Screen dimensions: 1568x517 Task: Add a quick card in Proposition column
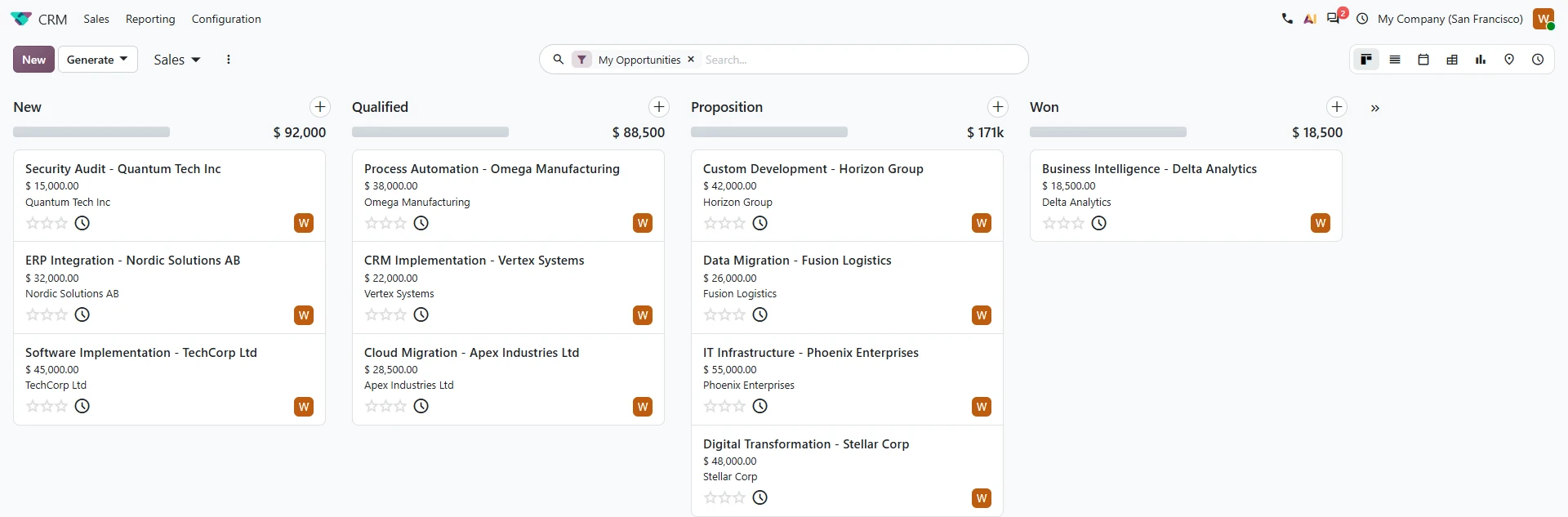[x=998, y=107]
